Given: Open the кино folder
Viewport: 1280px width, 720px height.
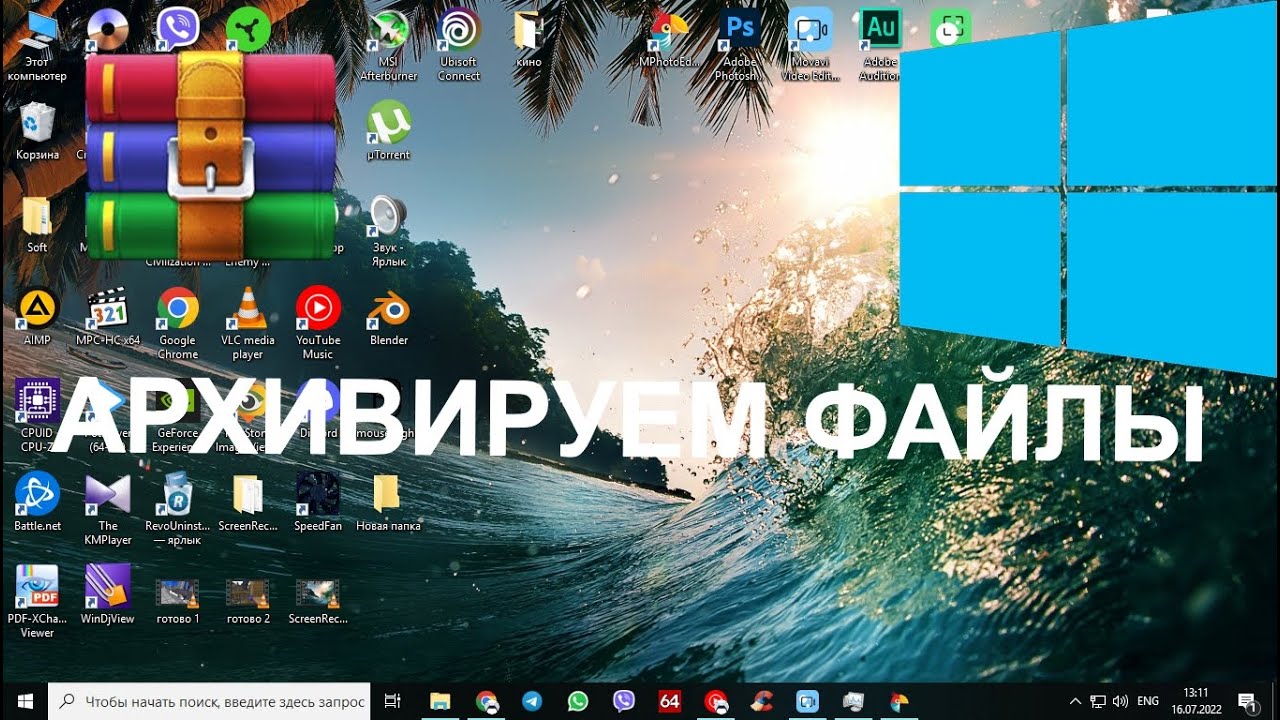Looking at the screenshot, I should [x=529, y=39].
